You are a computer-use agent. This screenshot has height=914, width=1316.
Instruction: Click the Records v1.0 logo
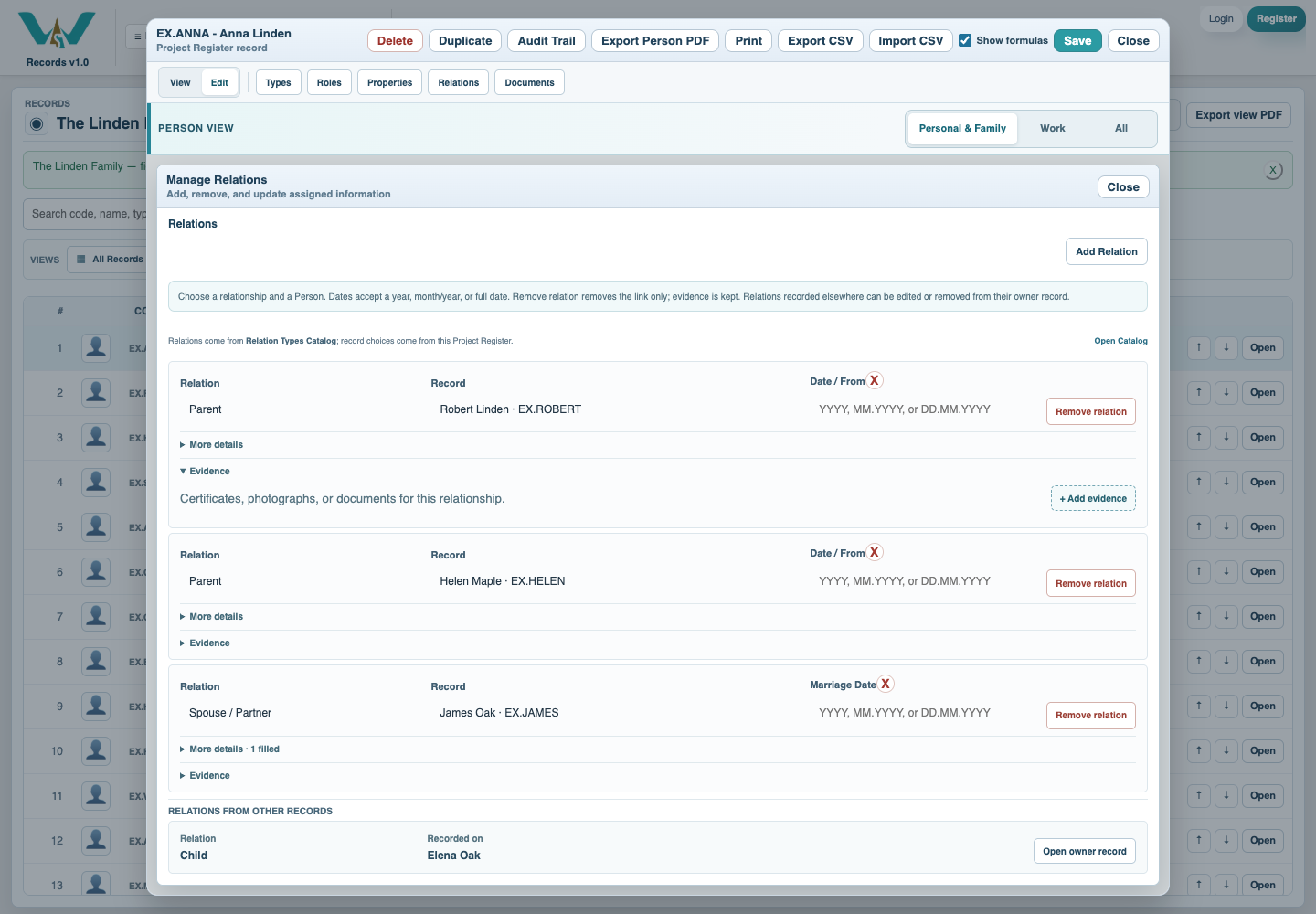tap(57, 39)
